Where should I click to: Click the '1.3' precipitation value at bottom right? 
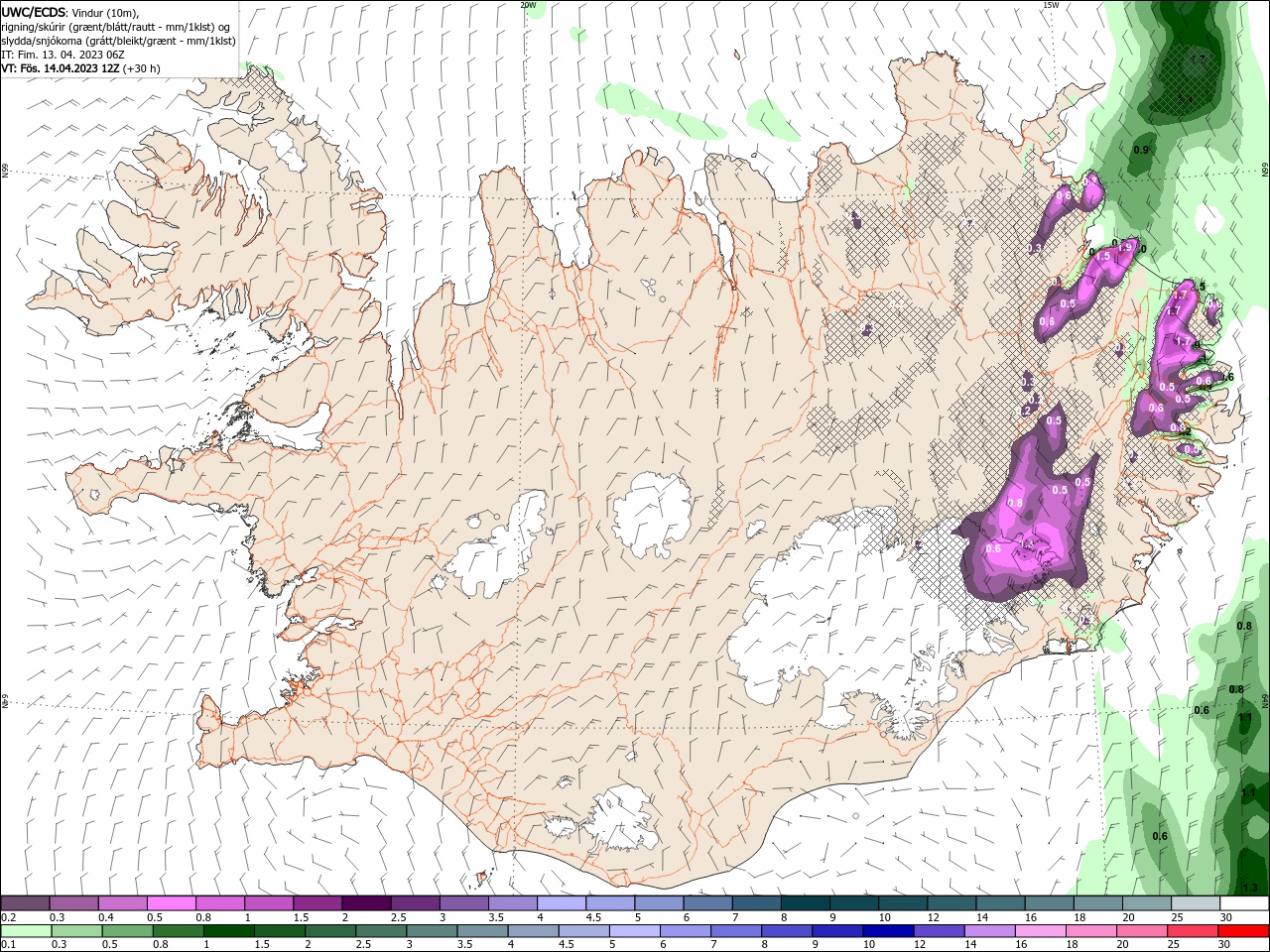pyautogui.click(x=1250, y=888)
